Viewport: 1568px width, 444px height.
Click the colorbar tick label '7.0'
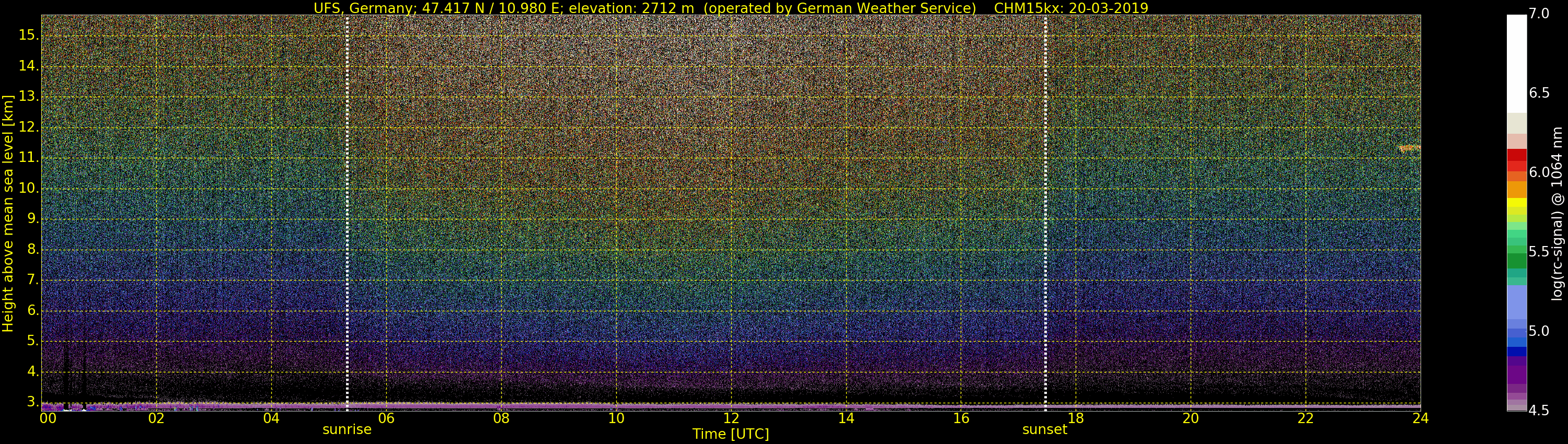[x=1539, y=14]
